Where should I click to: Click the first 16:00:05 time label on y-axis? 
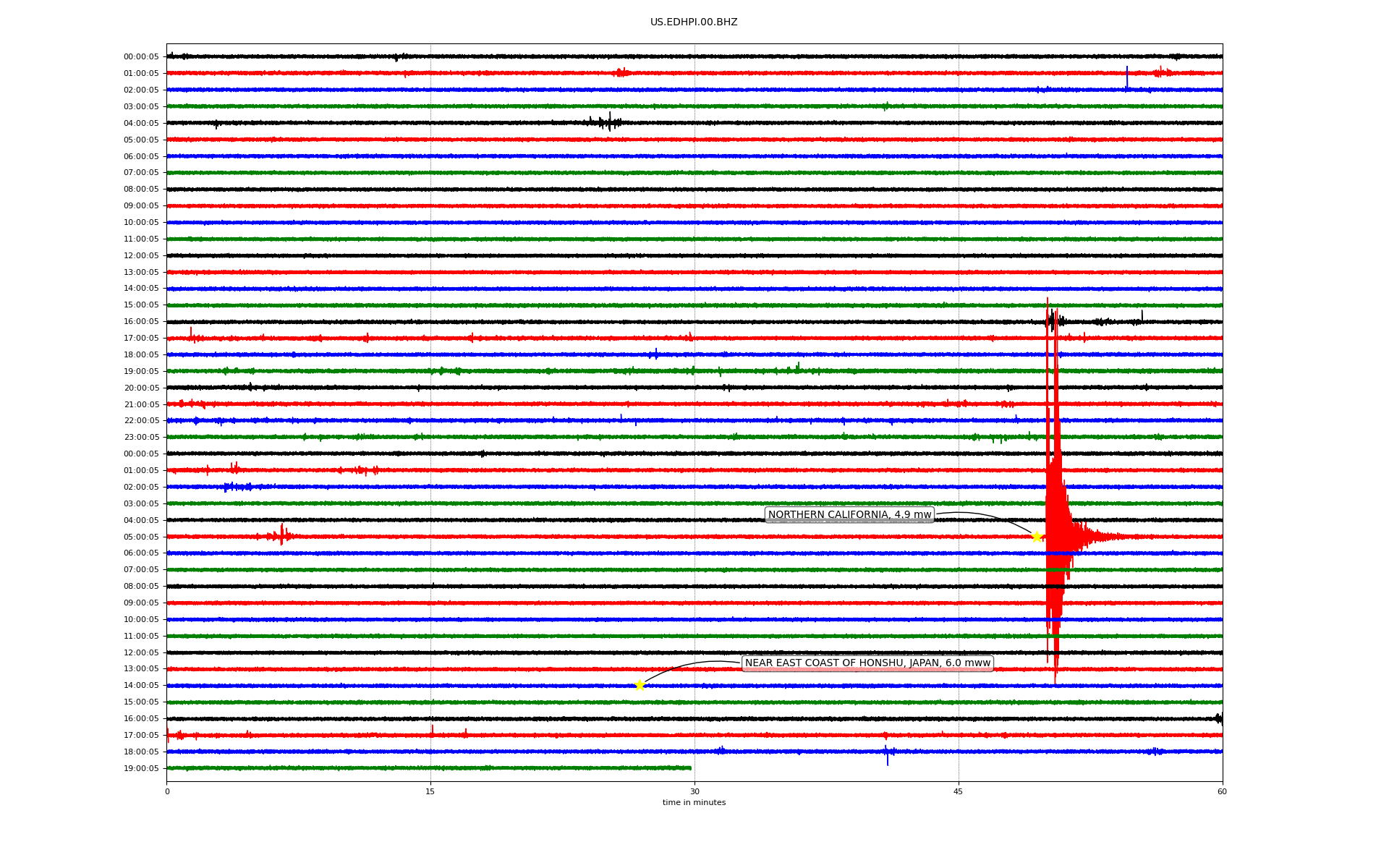point(141,322)
